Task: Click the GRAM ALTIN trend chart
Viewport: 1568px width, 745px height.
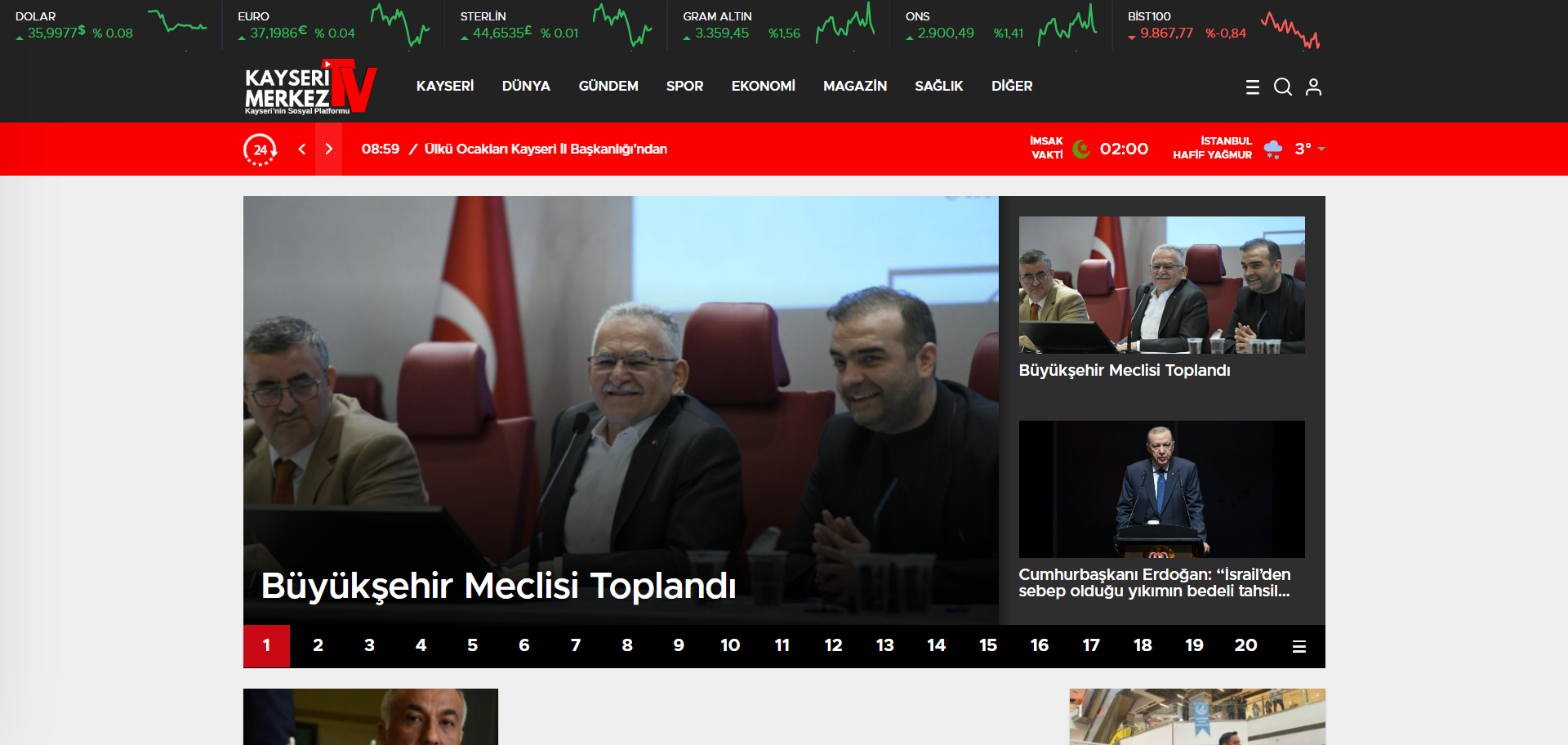Action: pyautogui.click(x=845, y=22)
